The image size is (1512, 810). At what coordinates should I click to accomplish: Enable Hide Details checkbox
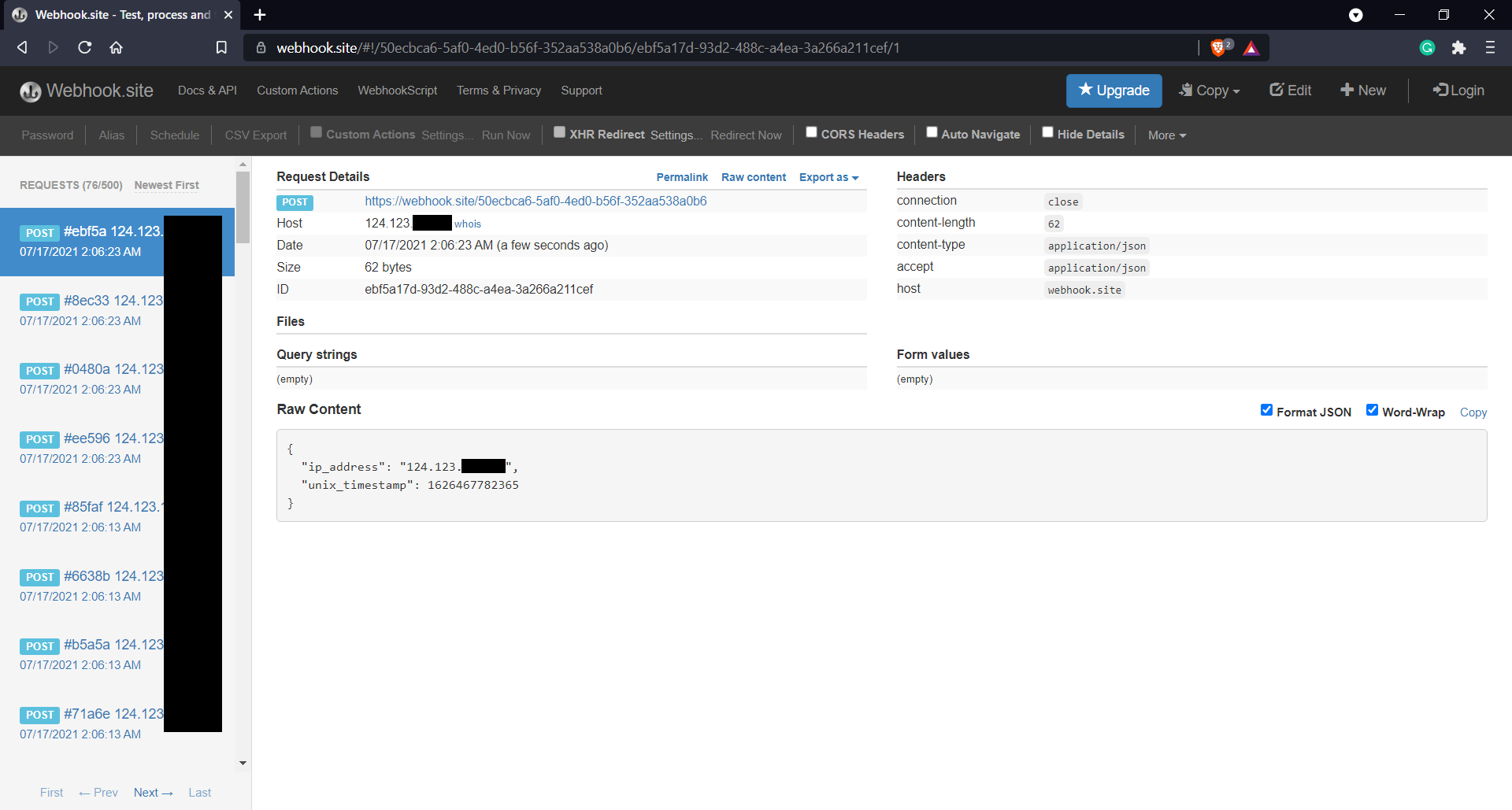pyautogui.click(x=1047, y=132)
